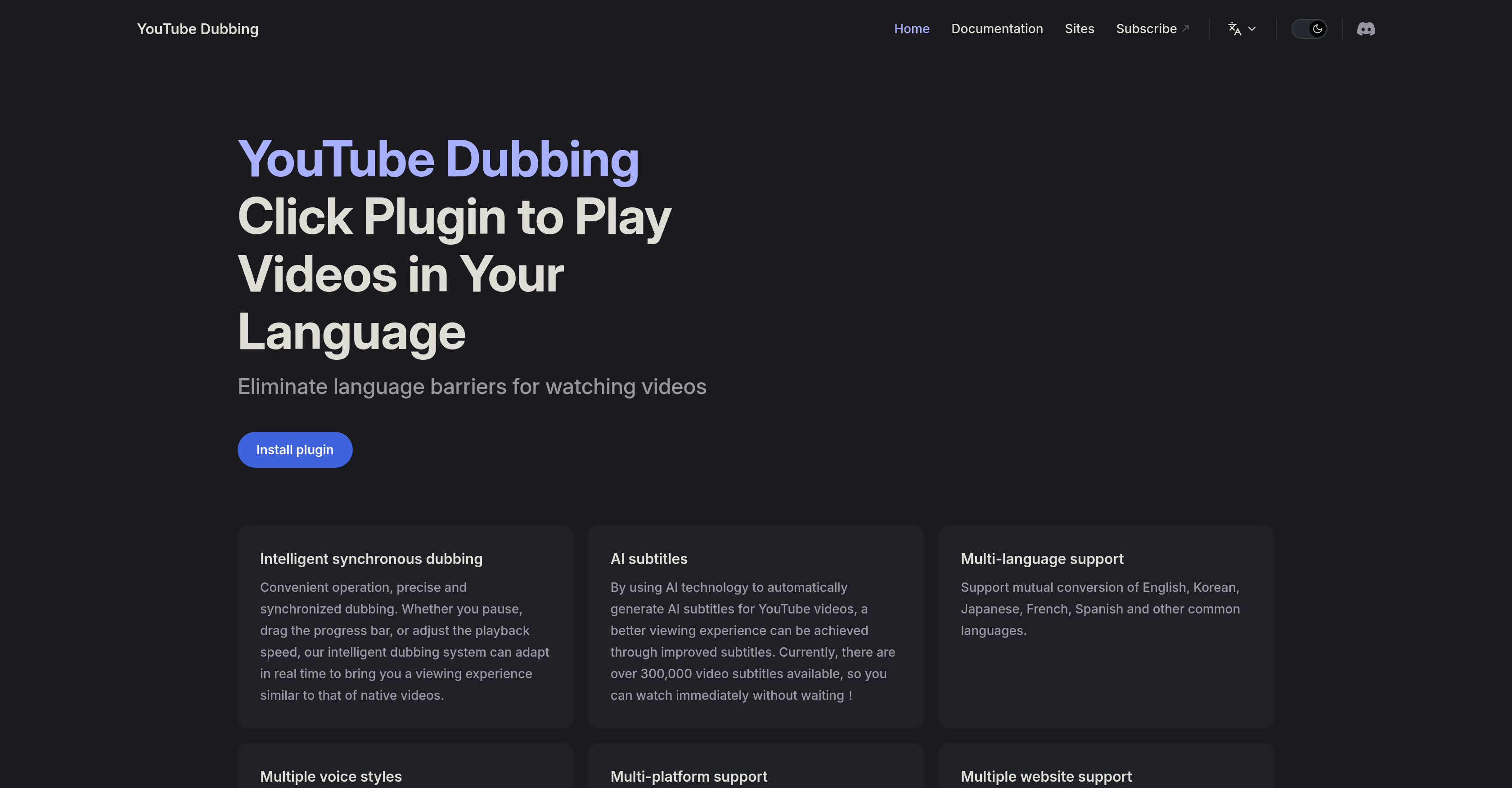Click the external-link arrow beside Subscribe

[x=1185, y=26]
